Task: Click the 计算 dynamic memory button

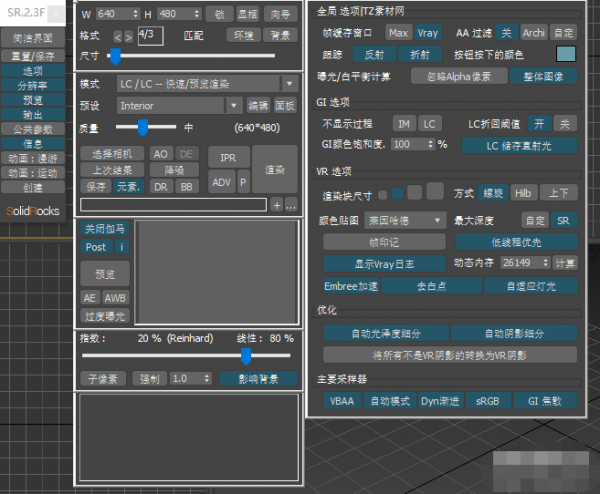Action: pos(566,263)
